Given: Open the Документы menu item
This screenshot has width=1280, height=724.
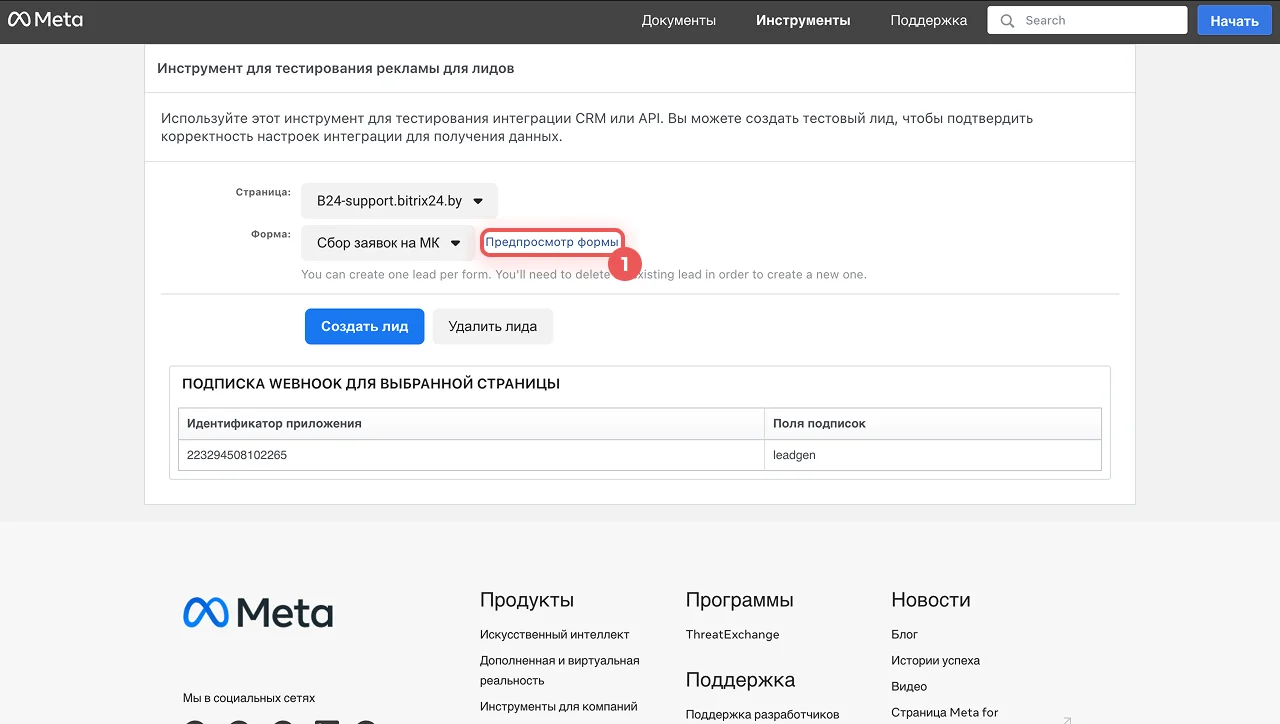Looking at the screenshot, I should coord(678,20).
